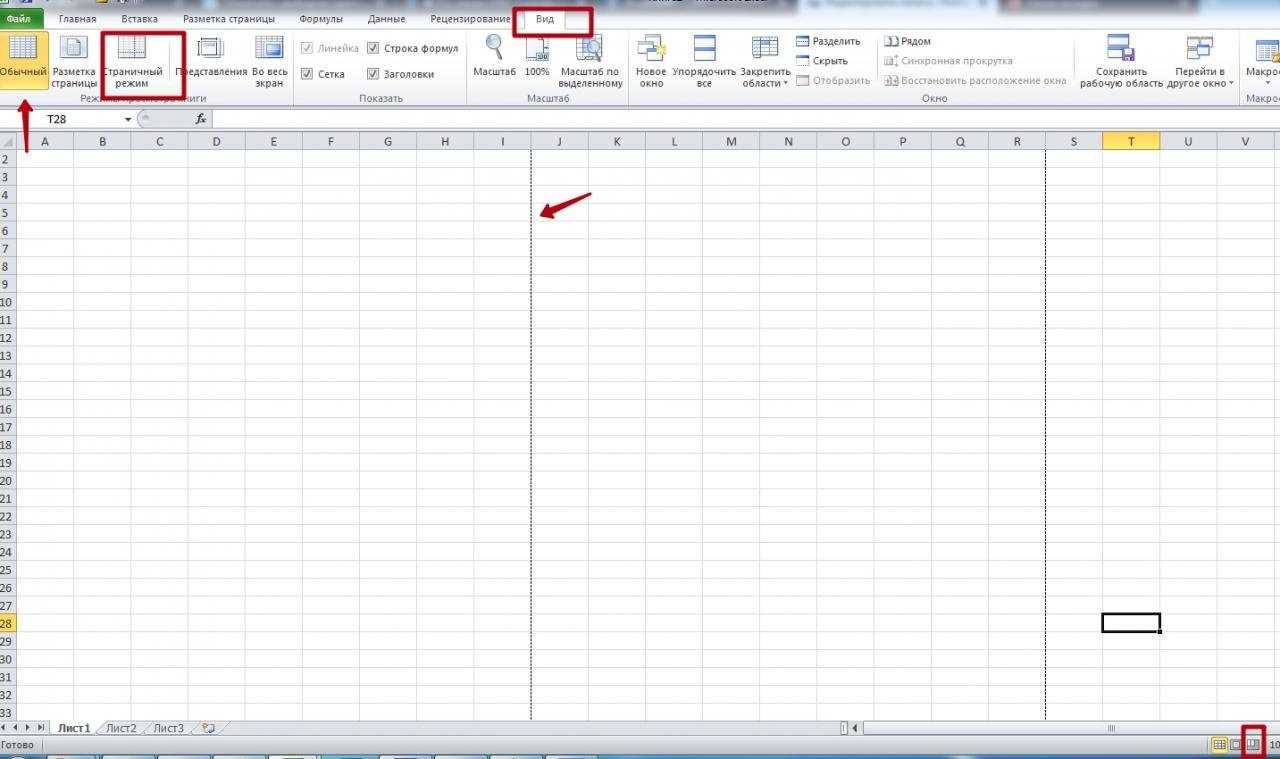The height and width of the screenshot is (759, 1280).
Task: Select column header M
Action: (x=731, y=141)
